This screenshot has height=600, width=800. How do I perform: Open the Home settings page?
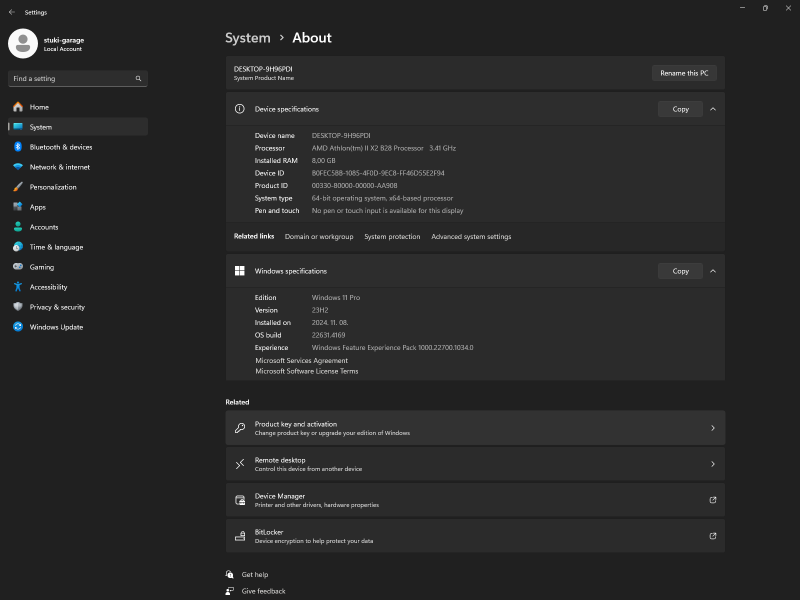click(78, 107)
